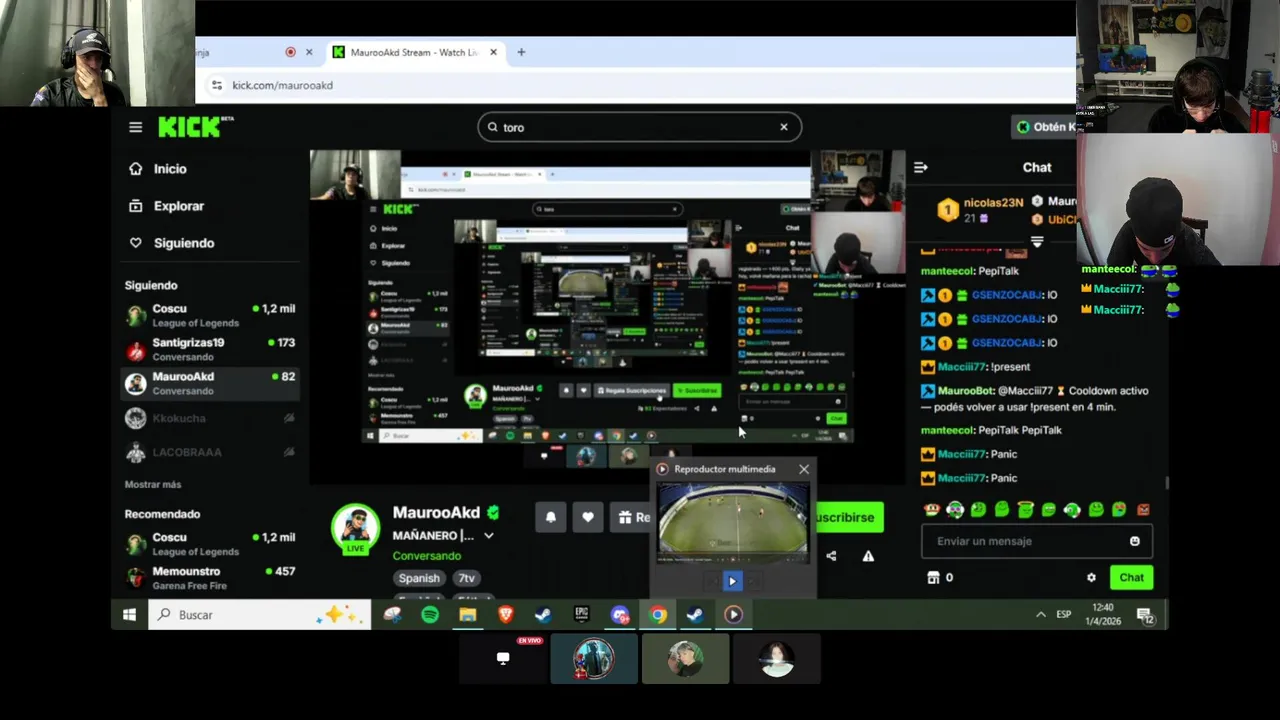Select MaurooAkd channel in the sidebar
Image resolution: width=1280 pixels, height=720 pixels.
[210, 383]
